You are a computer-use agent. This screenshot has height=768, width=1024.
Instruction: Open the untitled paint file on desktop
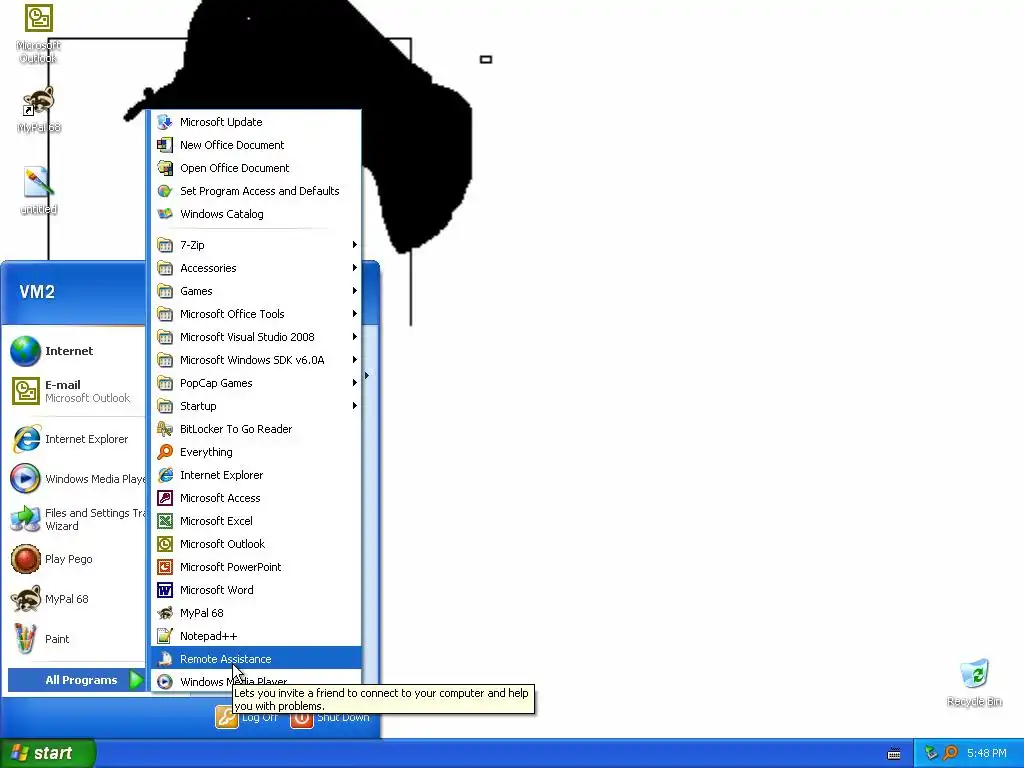tap(39, 190)
